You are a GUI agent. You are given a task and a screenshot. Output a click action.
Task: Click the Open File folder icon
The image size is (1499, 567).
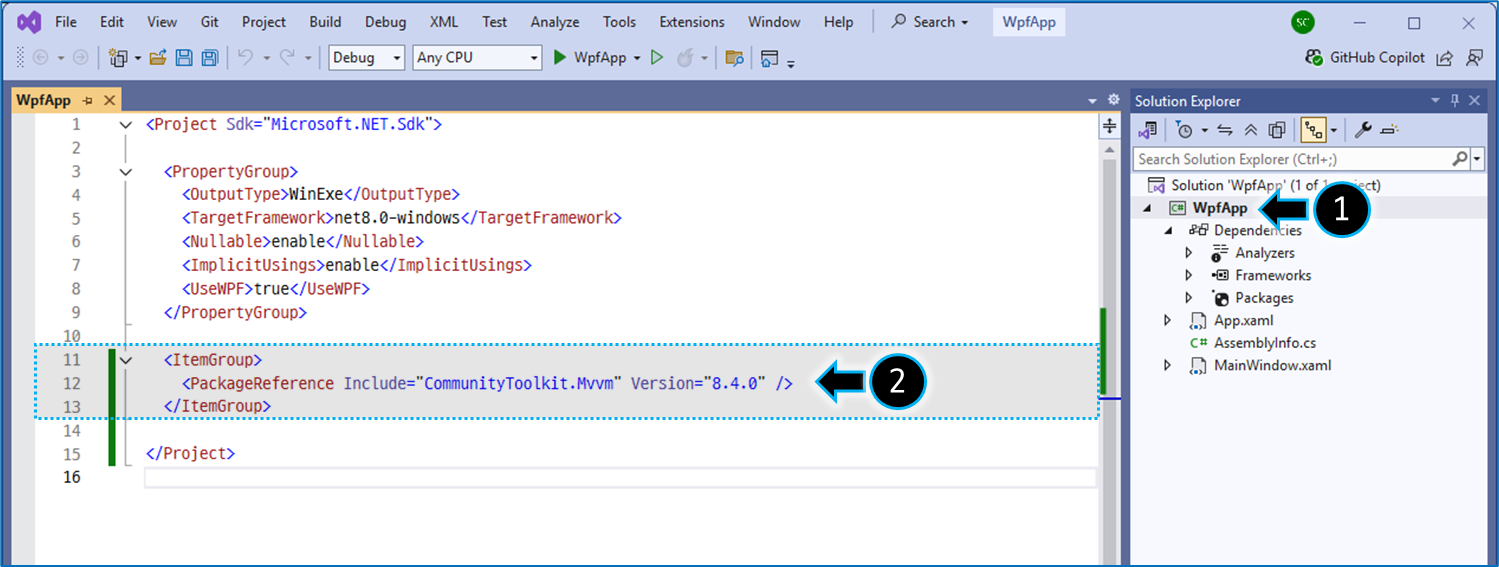158,58
